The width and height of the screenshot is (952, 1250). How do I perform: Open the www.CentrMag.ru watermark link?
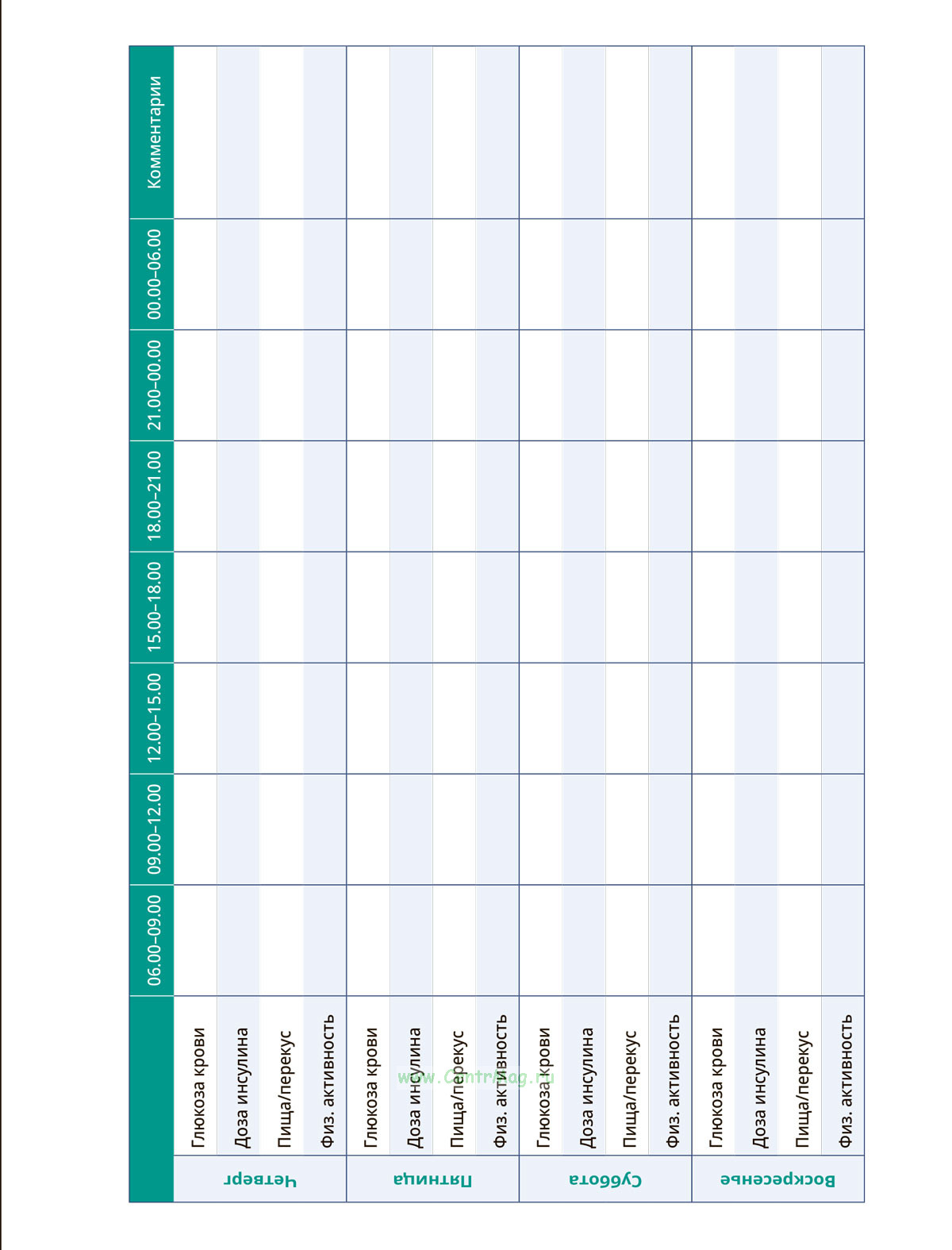coord(475,1077)
